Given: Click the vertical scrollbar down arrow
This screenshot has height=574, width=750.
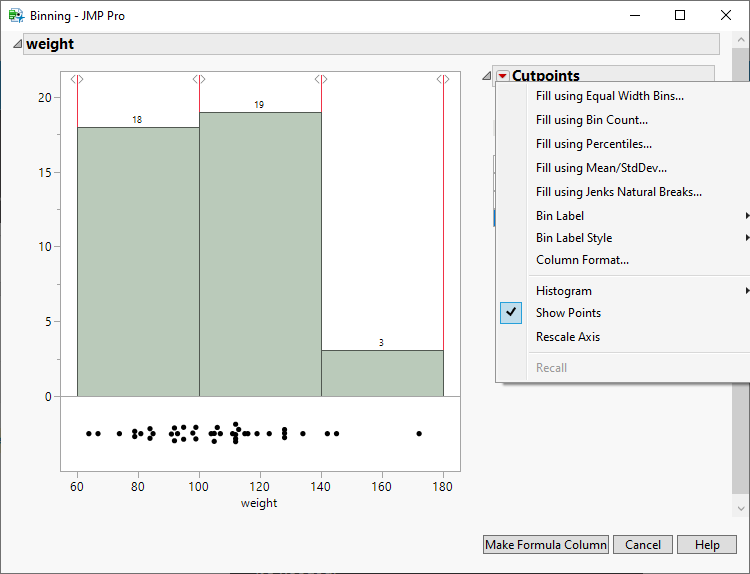Looking at the screenshot, I should [x=741, y=508].
